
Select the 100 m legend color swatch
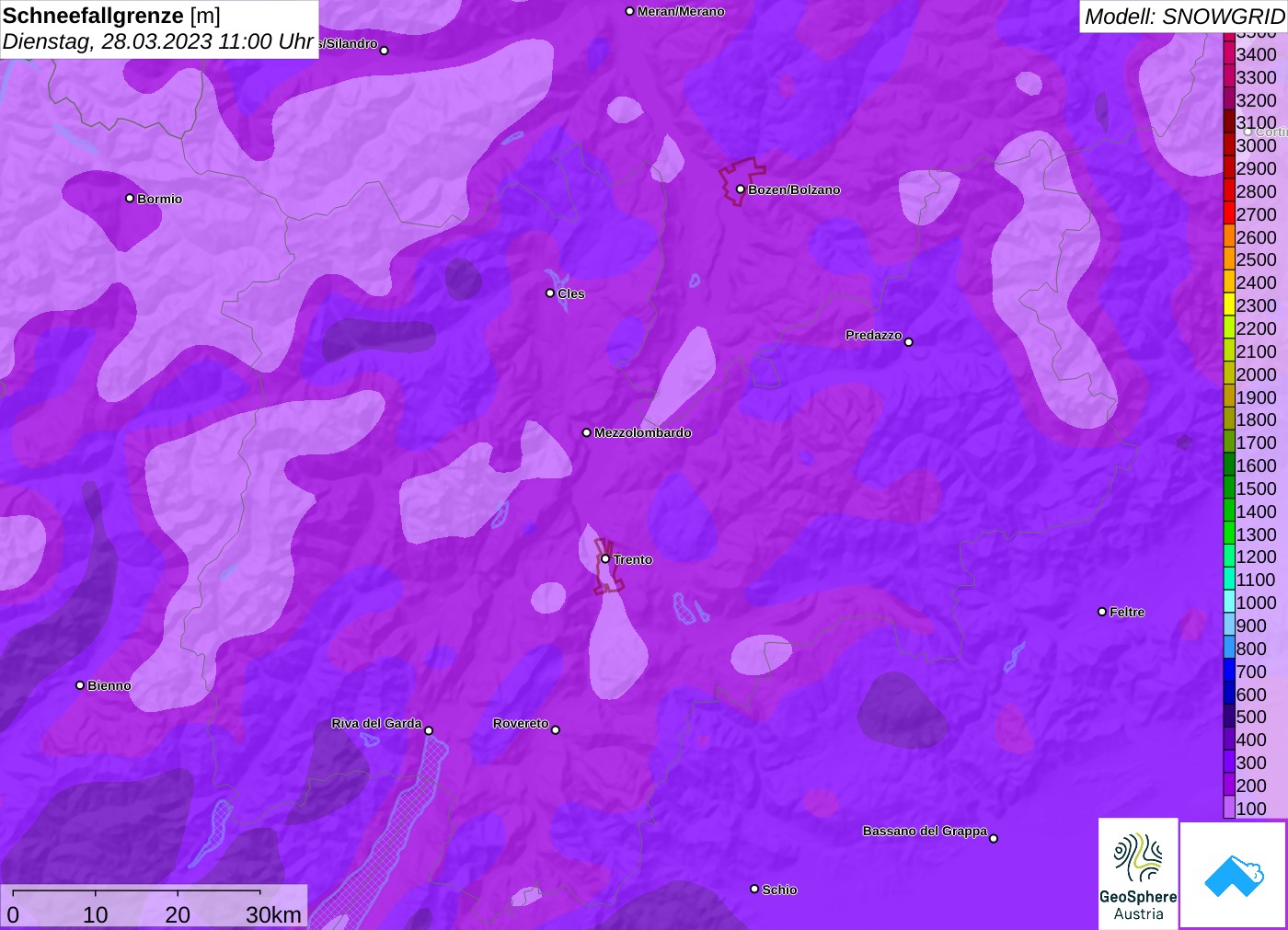click(x=1229, y=808)
